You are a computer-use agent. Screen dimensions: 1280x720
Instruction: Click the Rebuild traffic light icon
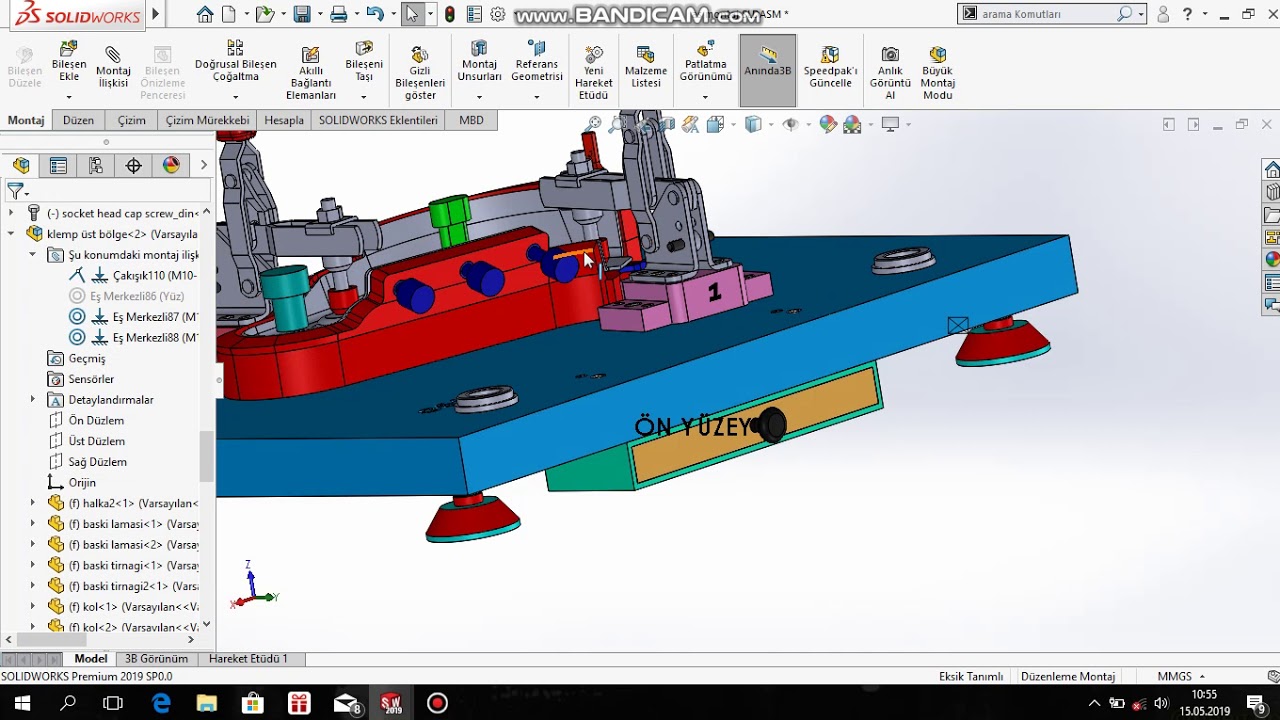pyautogui.click(x=450, y=14)
